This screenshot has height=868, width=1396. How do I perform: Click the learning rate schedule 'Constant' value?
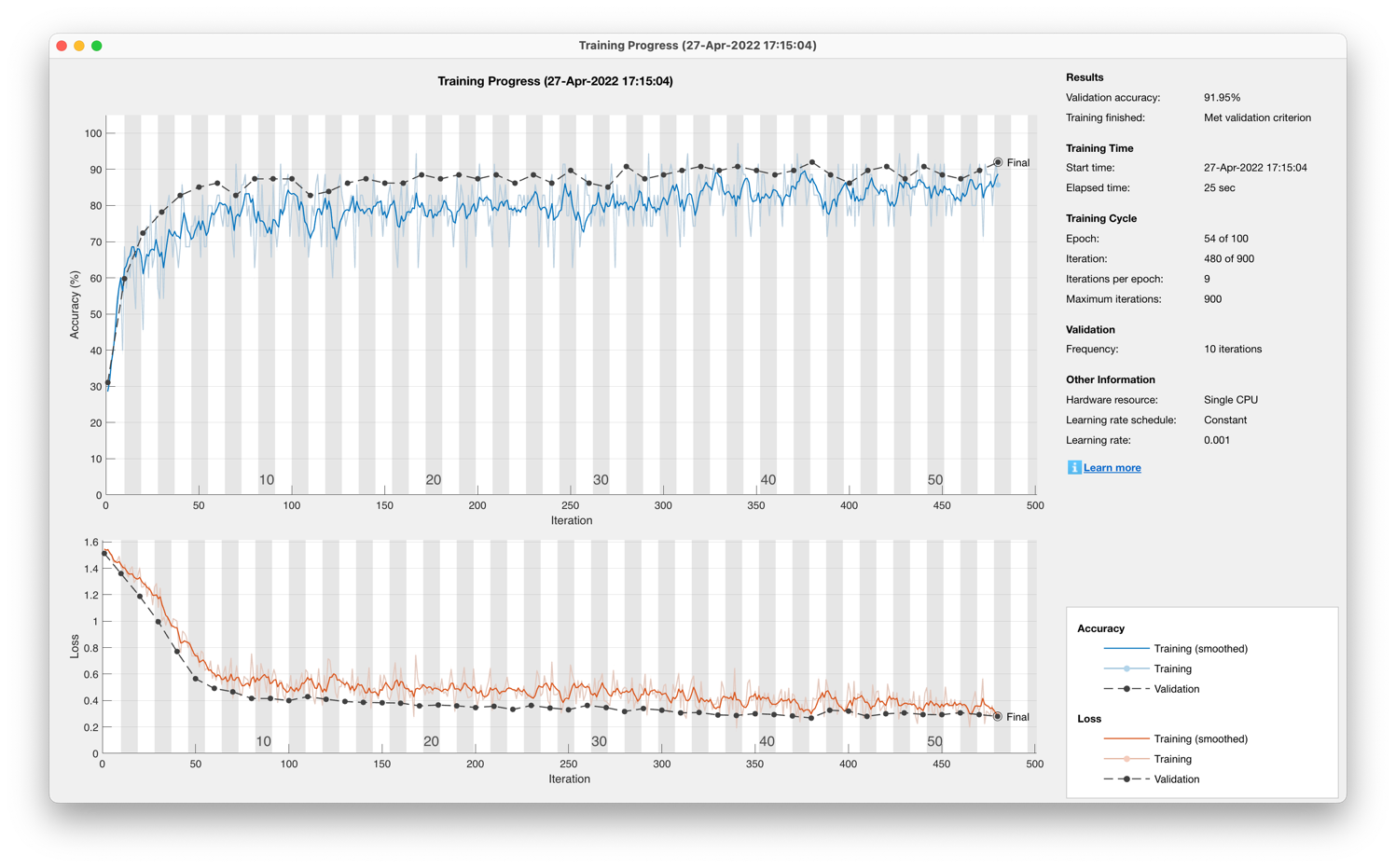click(1225, 420)
